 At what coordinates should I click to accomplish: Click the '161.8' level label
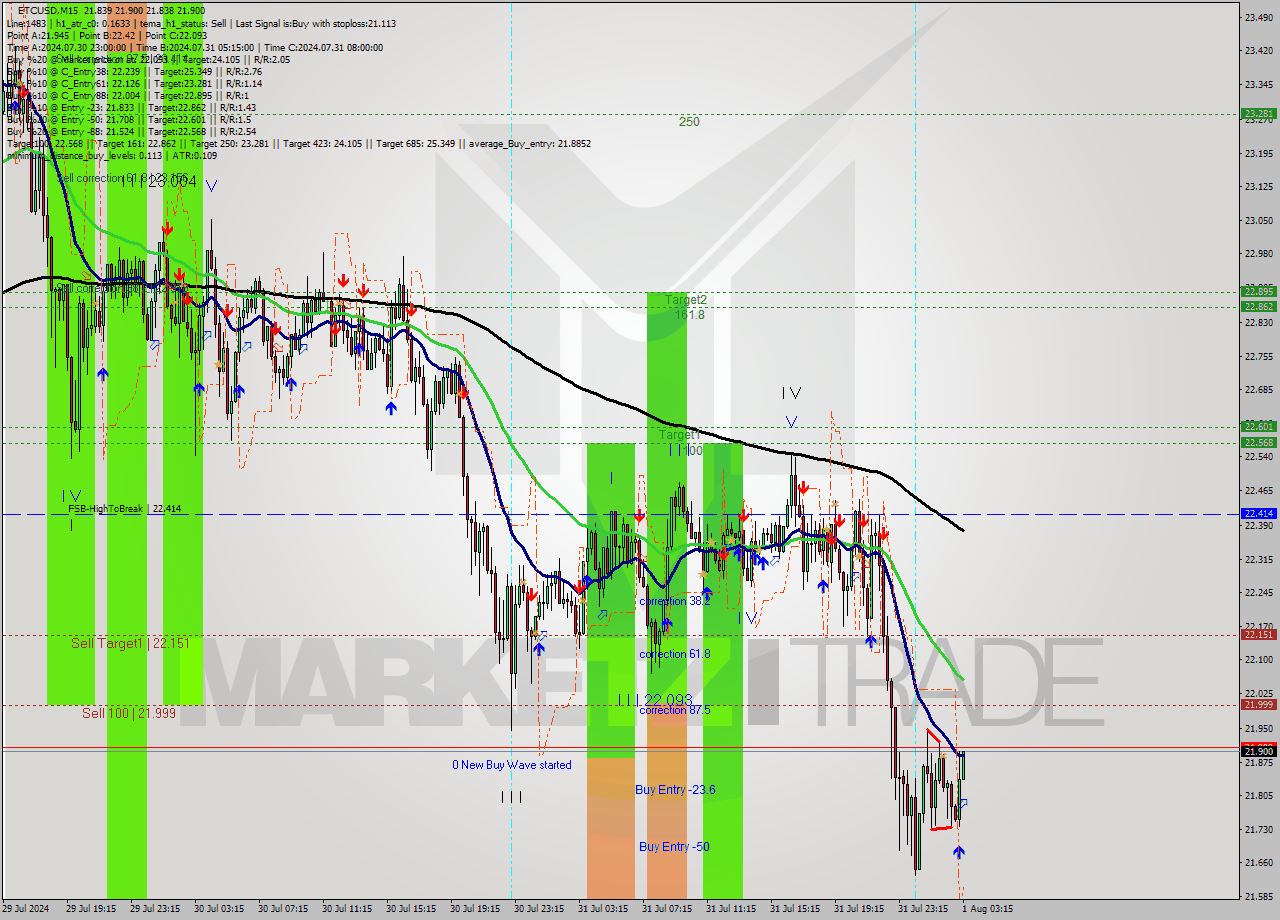pyautogui.click(x=689, y=314)
